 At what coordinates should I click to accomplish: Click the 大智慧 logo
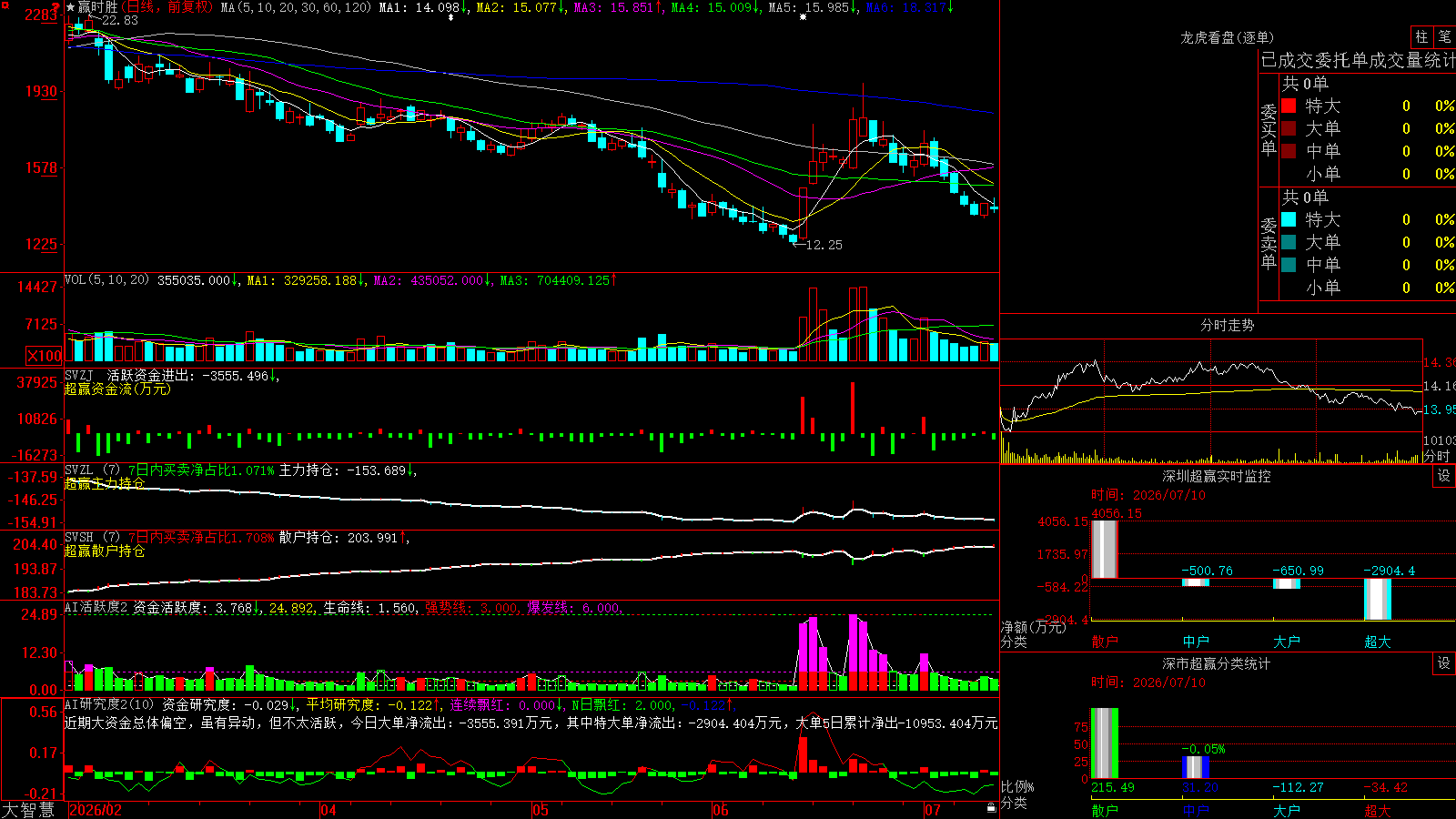coord(28,810)
